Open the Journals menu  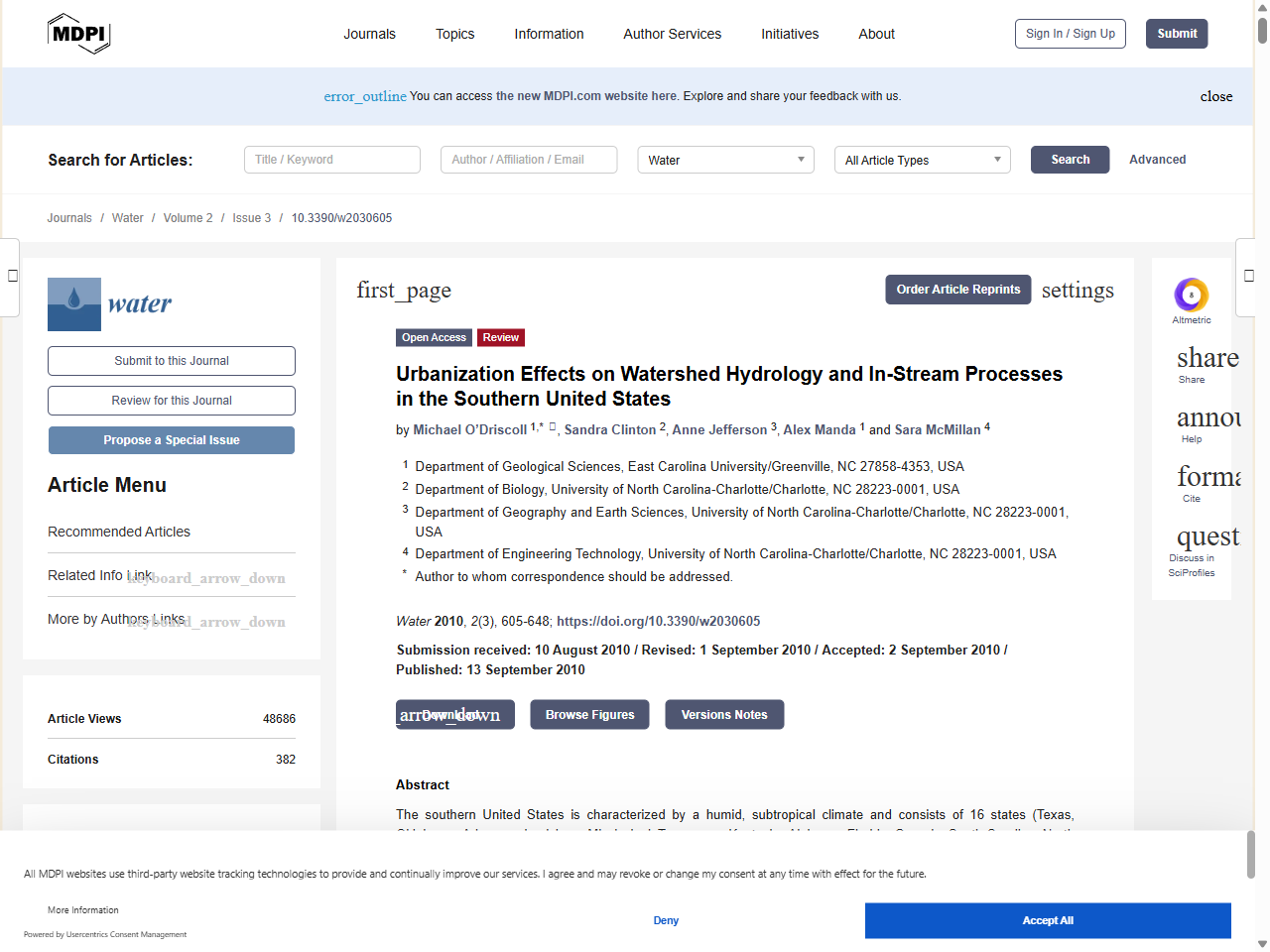[x=369, y=34]
